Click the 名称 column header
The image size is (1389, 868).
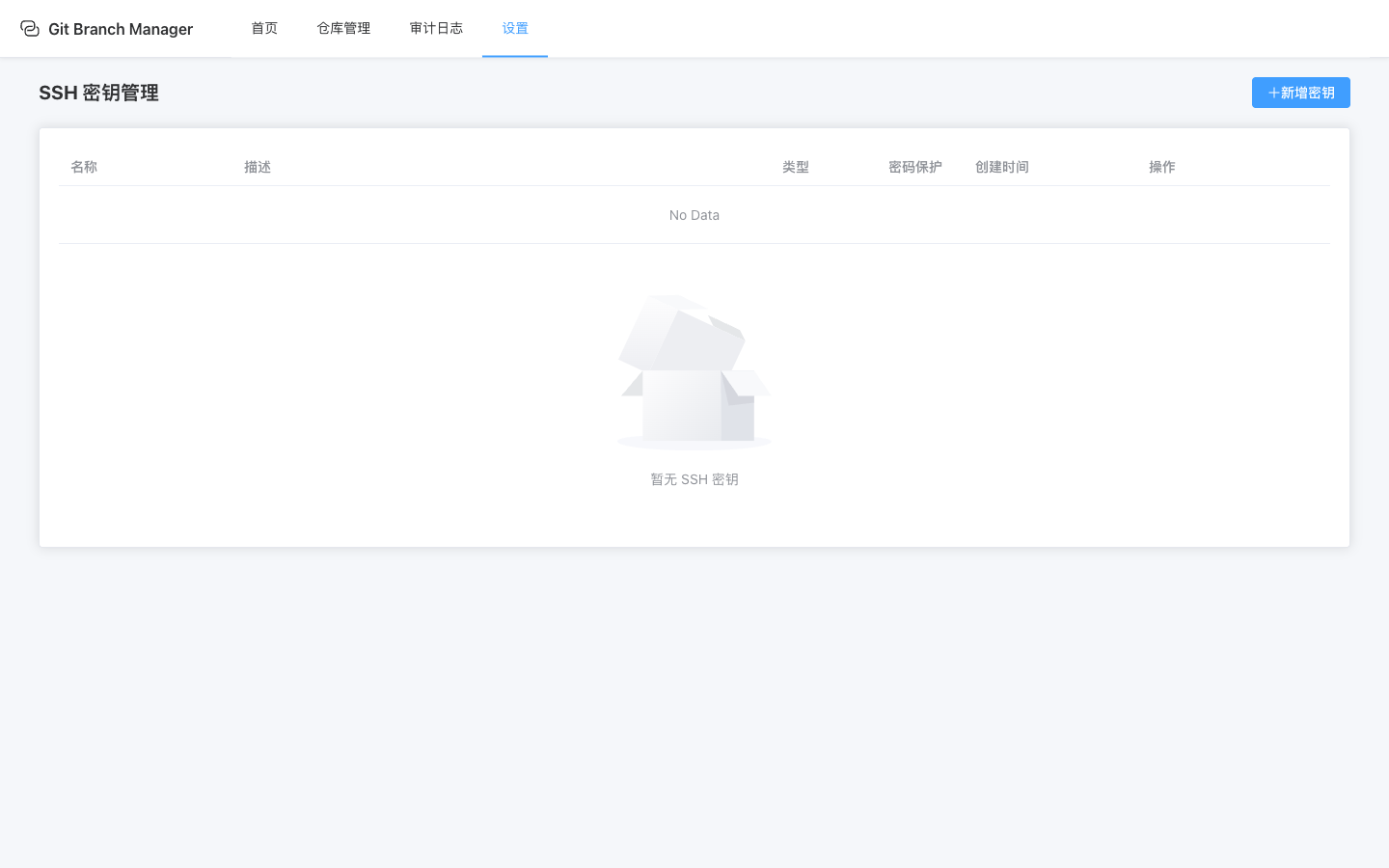pos(83,166)
